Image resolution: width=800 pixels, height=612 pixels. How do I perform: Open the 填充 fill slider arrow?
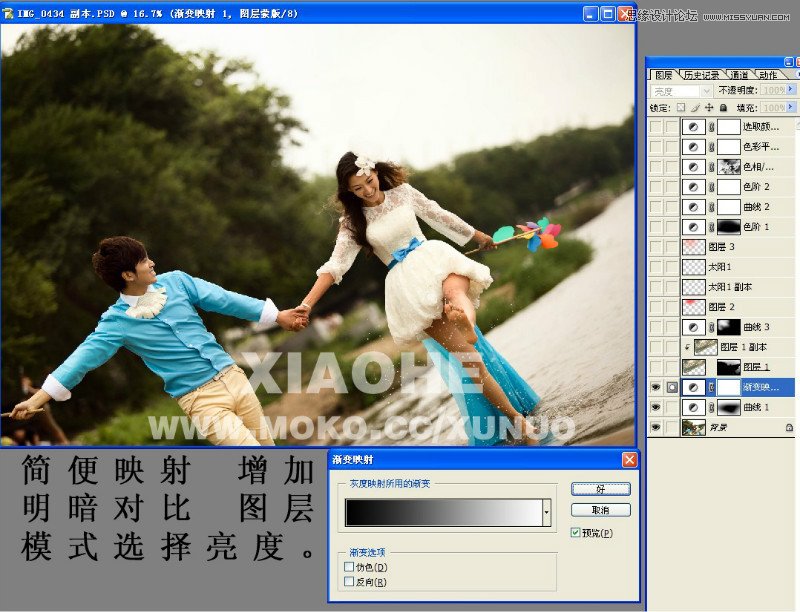[x=791, y=107]
